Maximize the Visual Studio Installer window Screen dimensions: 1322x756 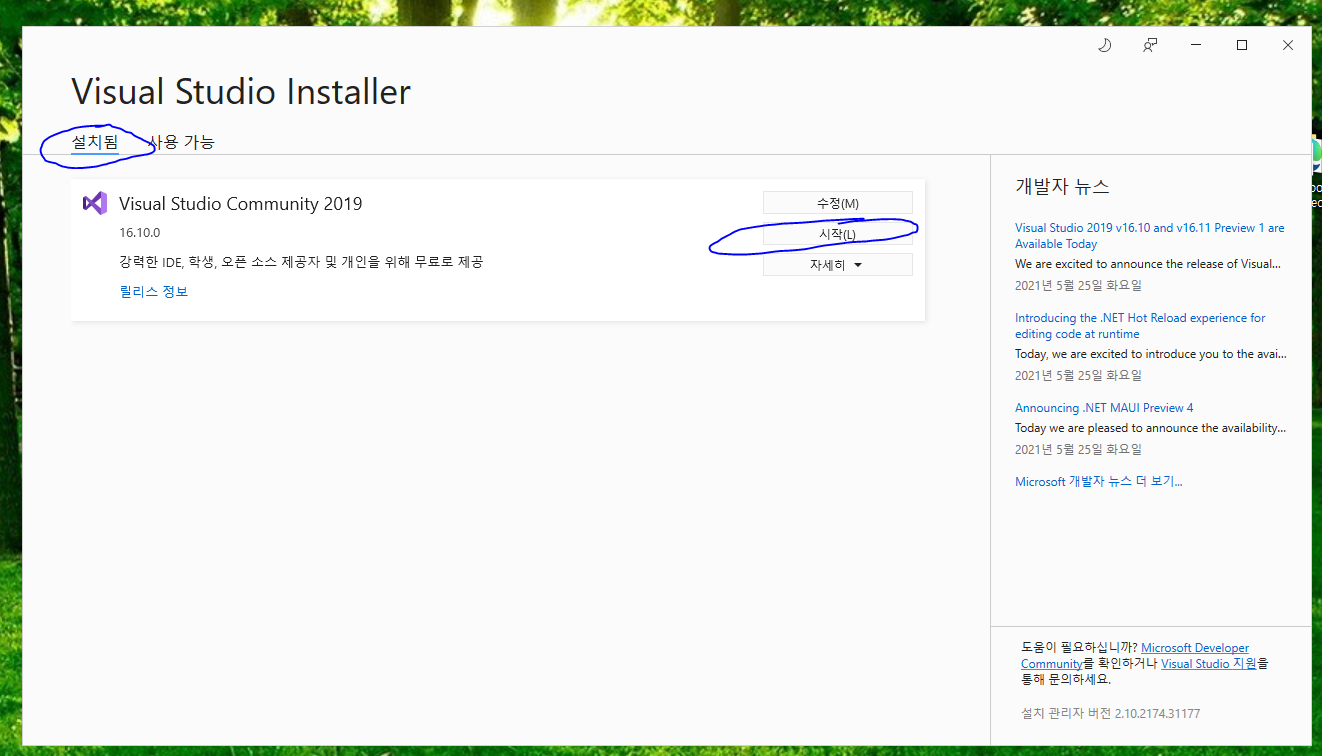[1242, 45]
